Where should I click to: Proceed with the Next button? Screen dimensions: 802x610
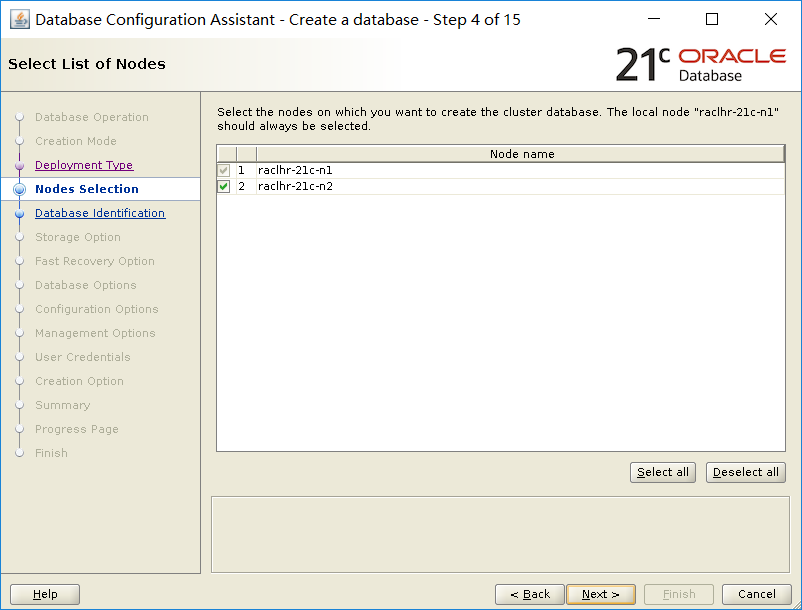(600, 594)
